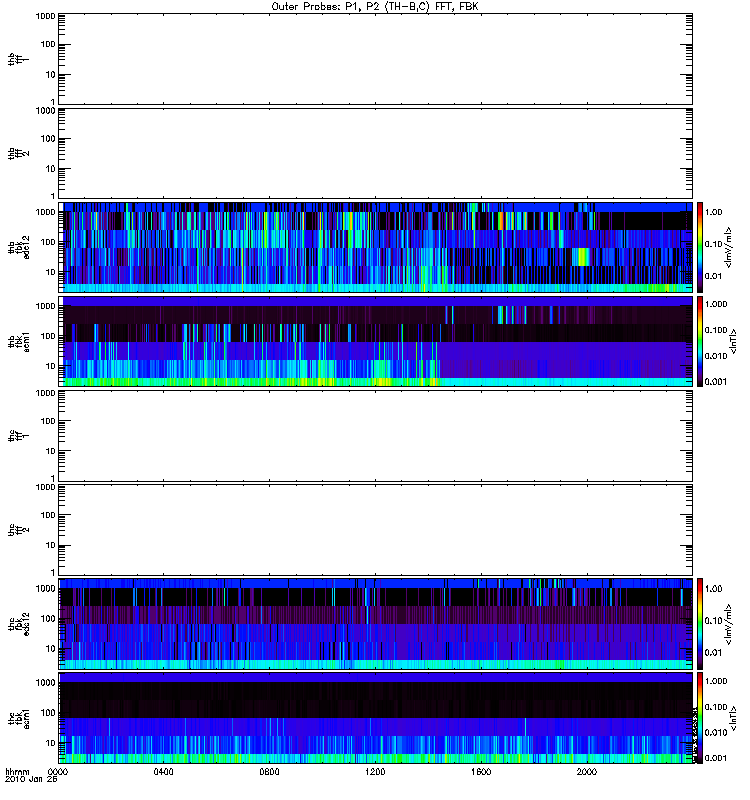Click the 'thc fbk edc12' axis title
750x800 pixels.
(19, 623)
